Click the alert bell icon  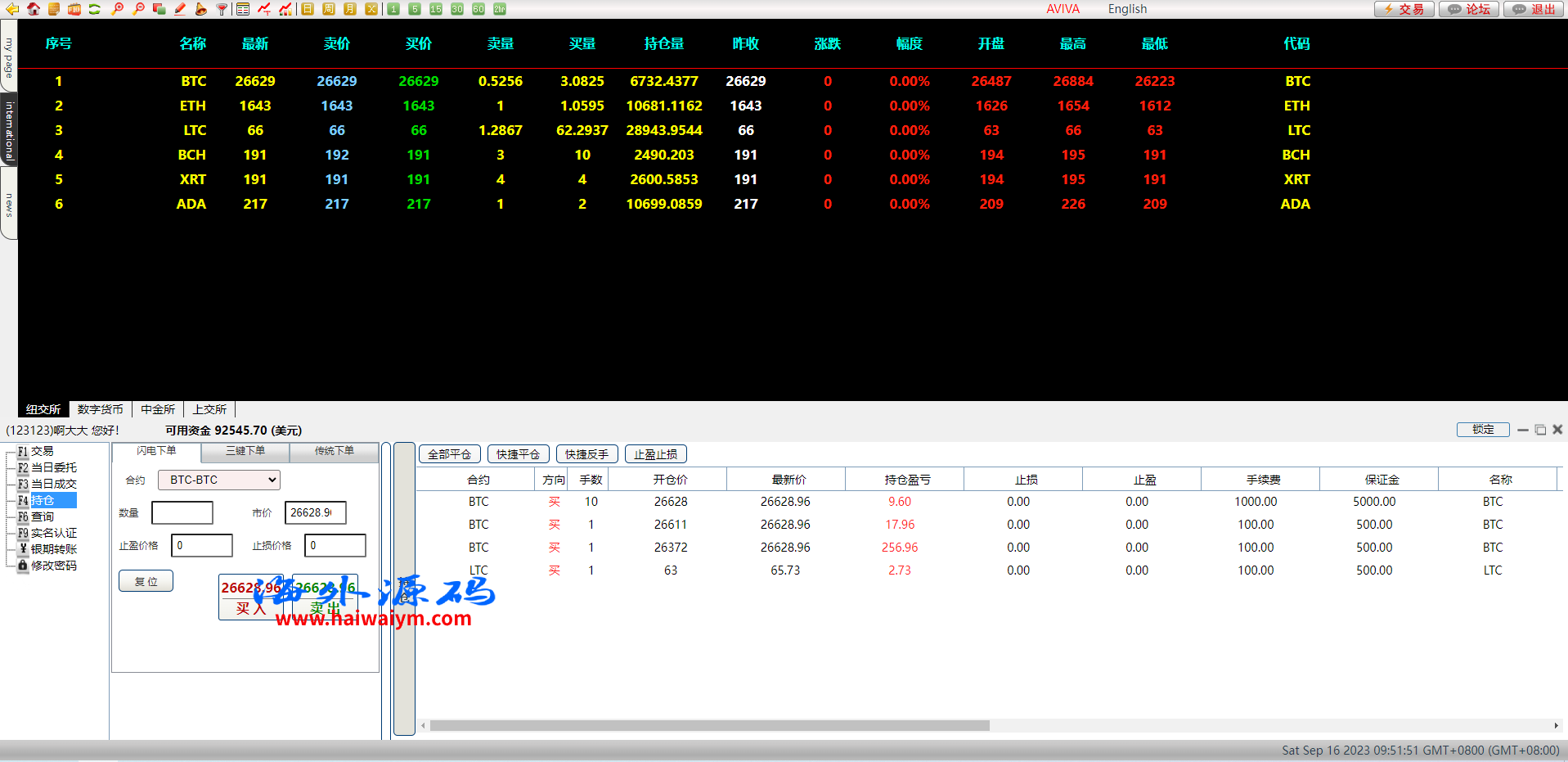click(200, 9)
